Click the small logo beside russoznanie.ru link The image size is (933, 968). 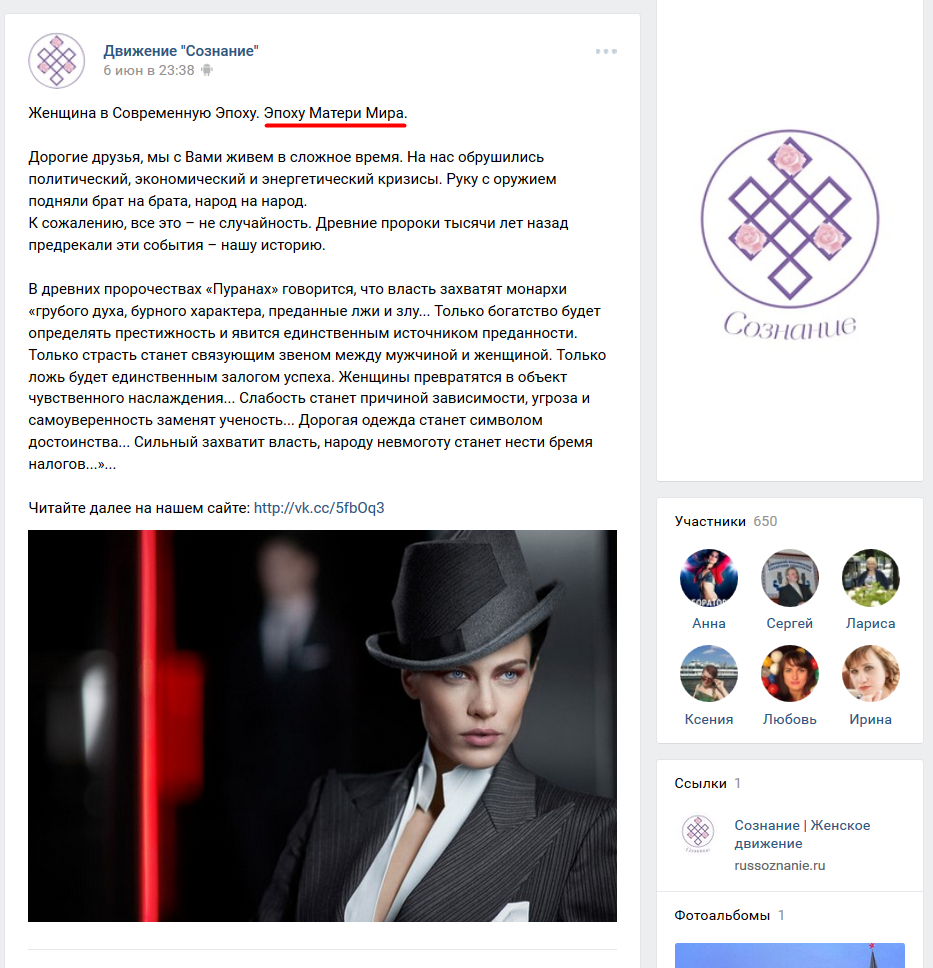click(x=698, y=833)
